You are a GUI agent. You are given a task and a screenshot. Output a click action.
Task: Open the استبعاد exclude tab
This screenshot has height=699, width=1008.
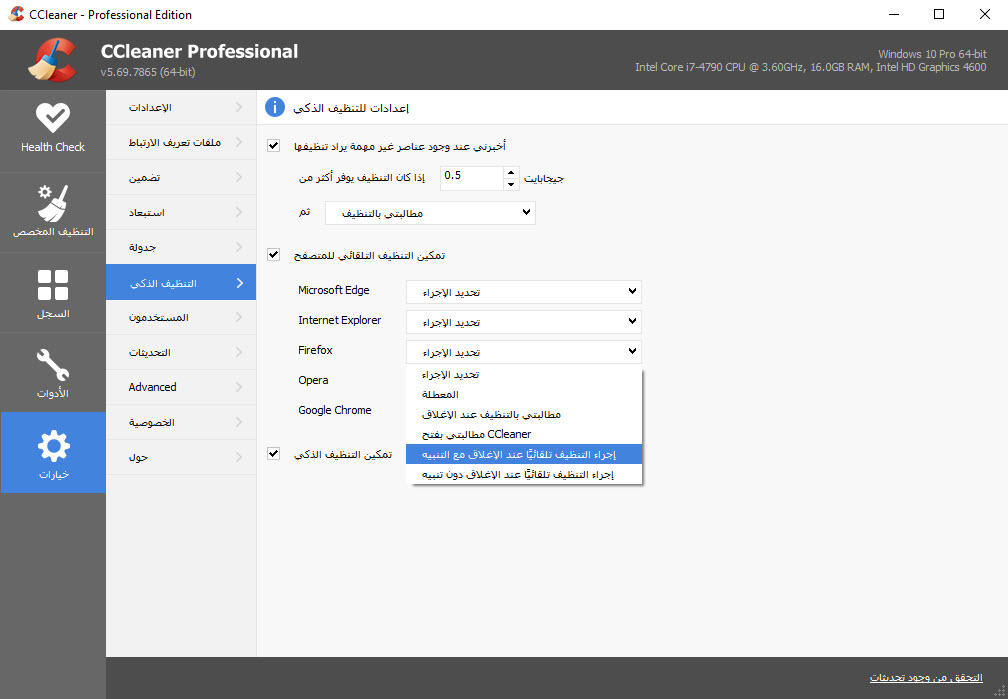[x=181, y=212]
